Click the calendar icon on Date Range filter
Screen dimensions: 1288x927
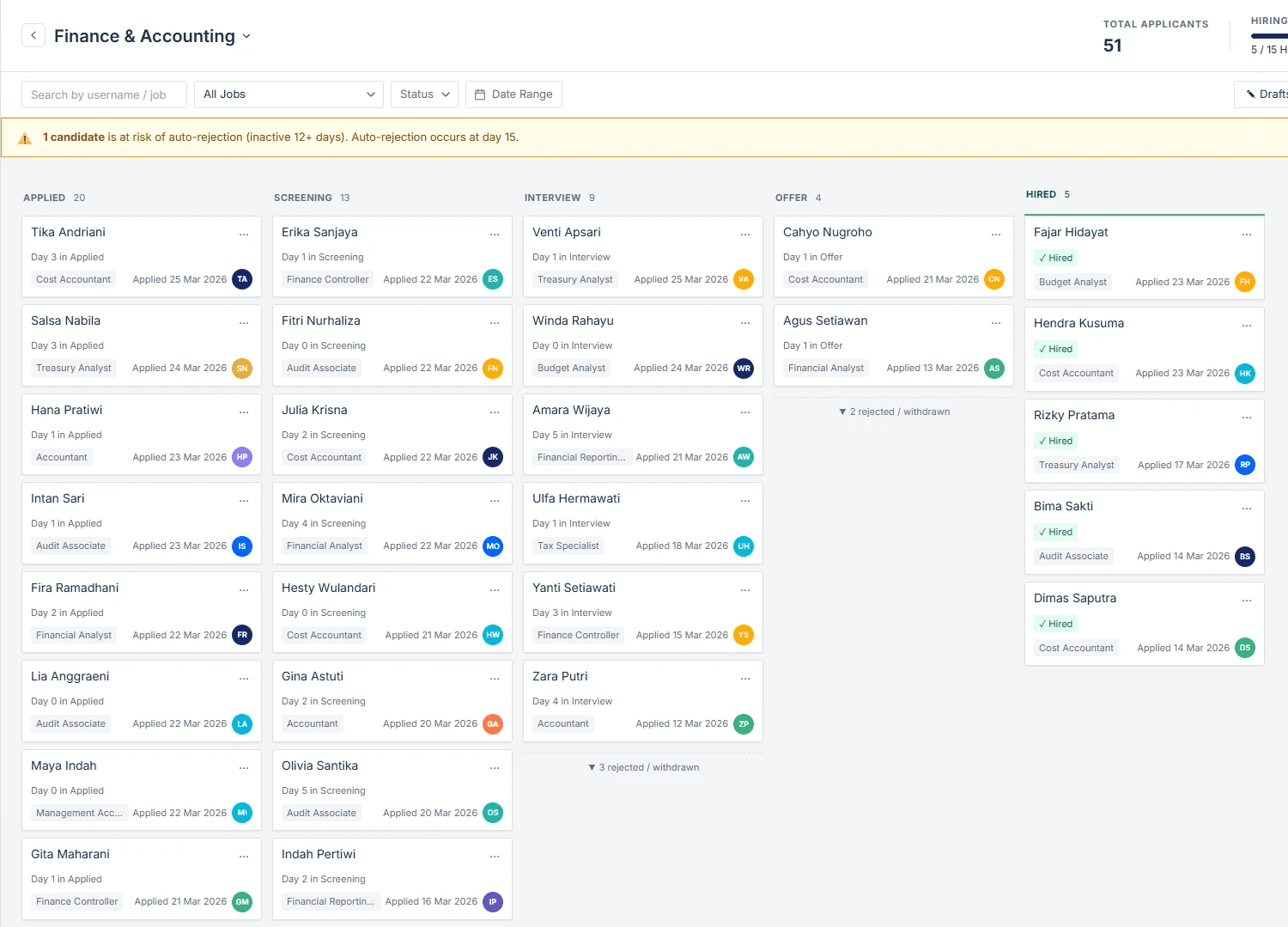pyautogui.click(x=480, y=95)
